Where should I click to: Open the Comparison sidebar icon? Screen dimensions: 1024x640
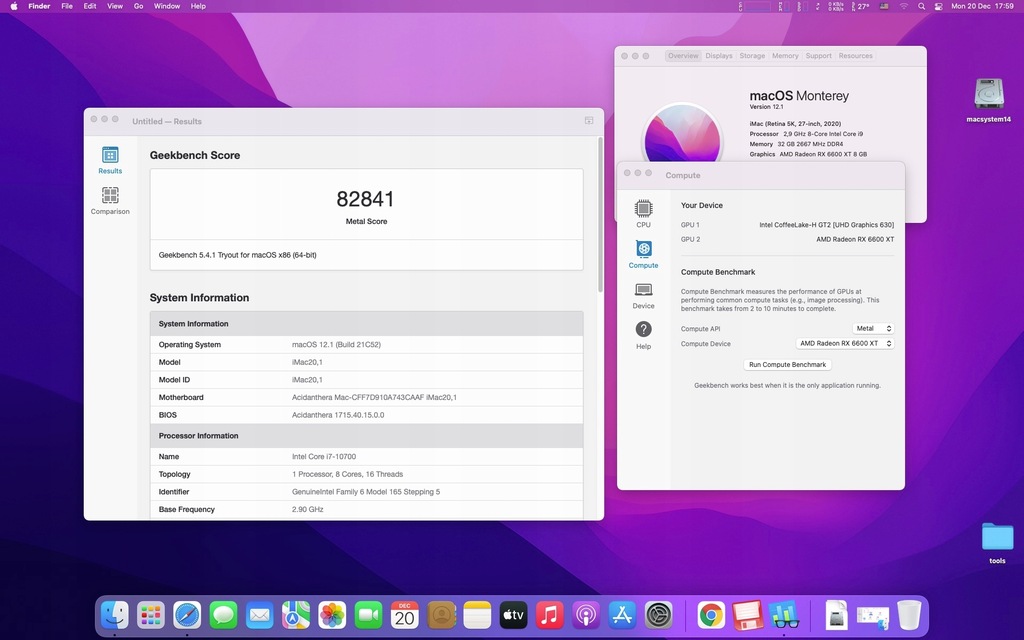[x=110, y=196]
